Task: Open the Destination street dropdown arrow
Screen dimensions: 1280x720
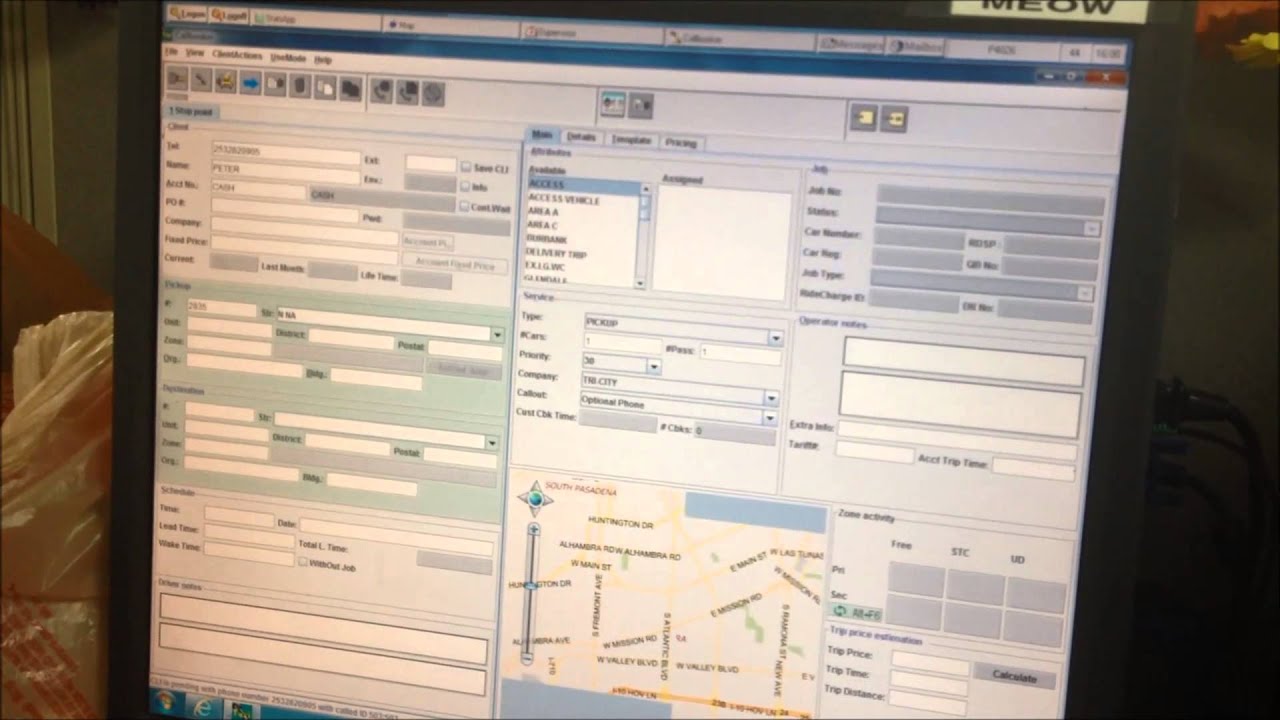Action: tap(491, 442)
